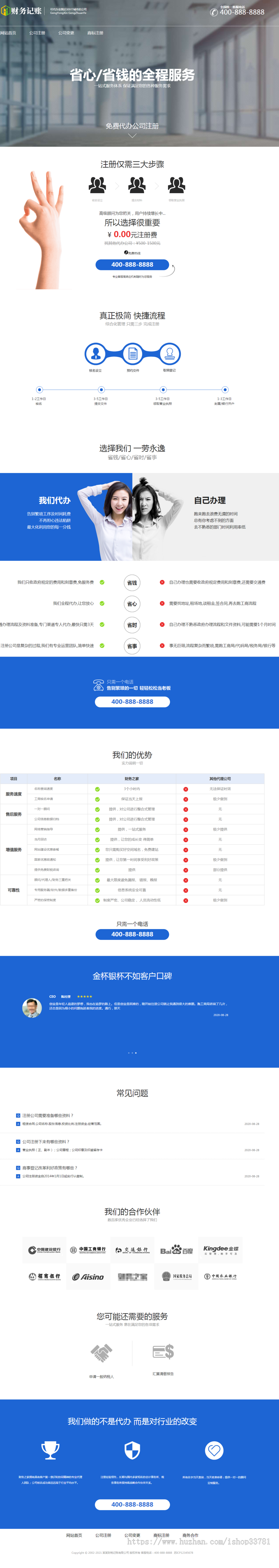The height and width of the screenshot is (1568, 279).
Task: Click the Baidu 百度 partner logo
Action: [177, 1250]
